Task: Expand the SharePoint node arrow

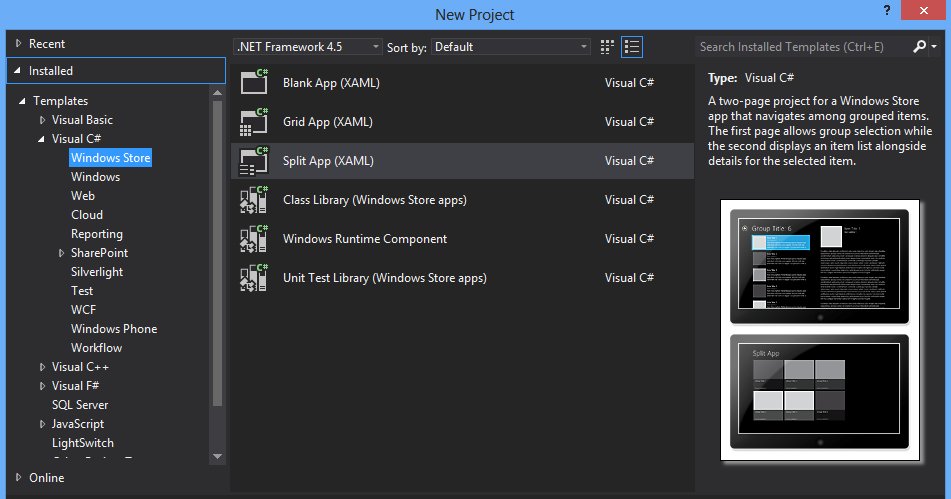Action: click(x=61, y=253)
